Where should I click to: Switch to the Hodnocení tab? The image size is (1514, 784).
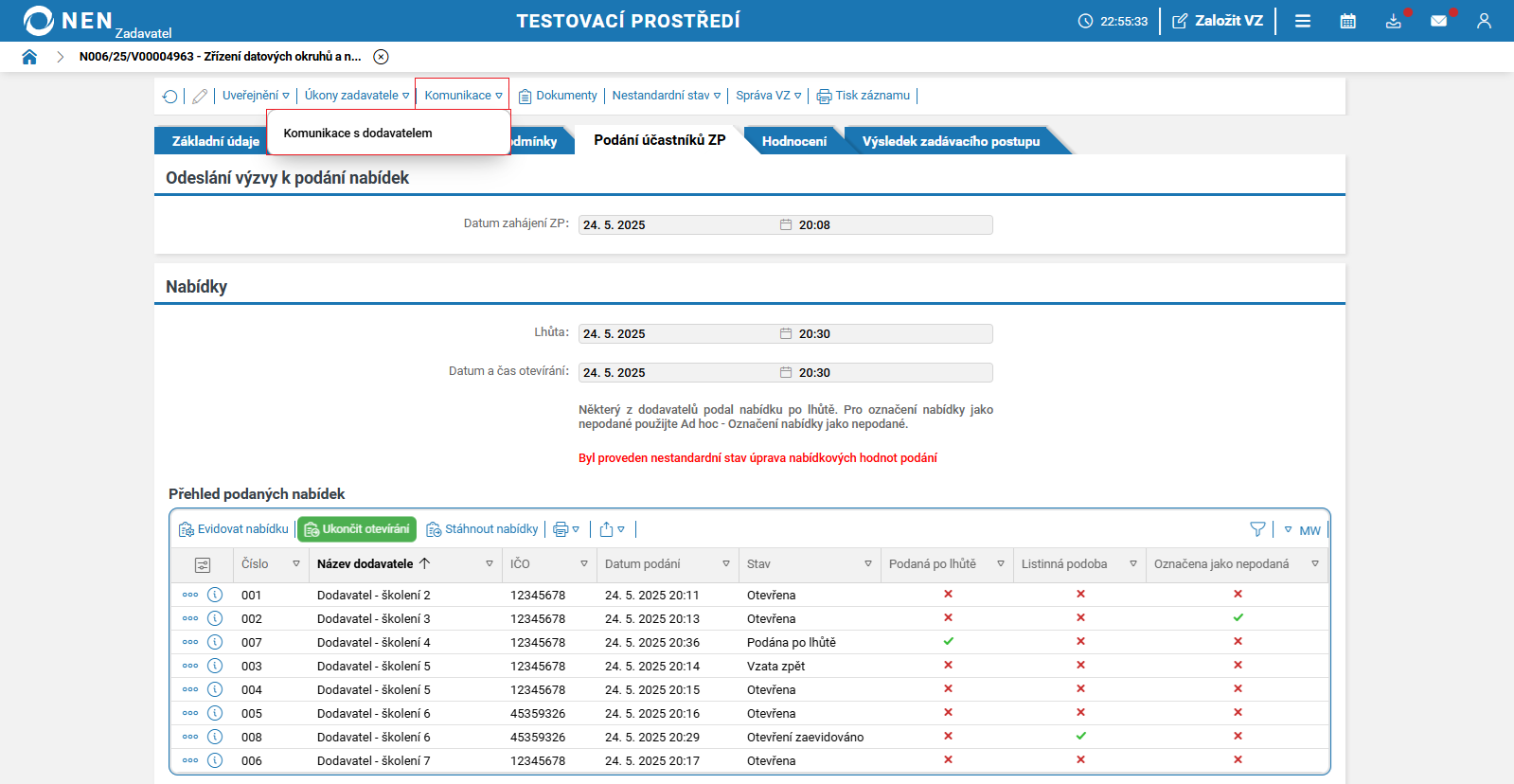(793, 141)
